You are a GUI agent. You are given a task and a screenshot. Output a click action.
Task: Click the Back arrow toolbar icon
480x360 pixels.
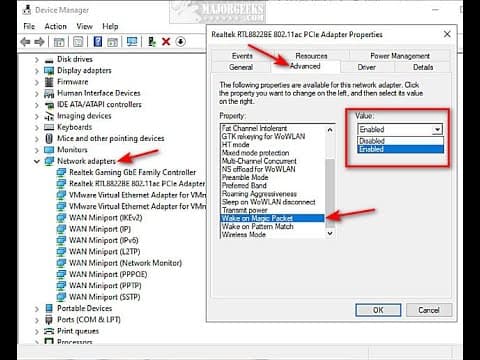click(25, 42)
